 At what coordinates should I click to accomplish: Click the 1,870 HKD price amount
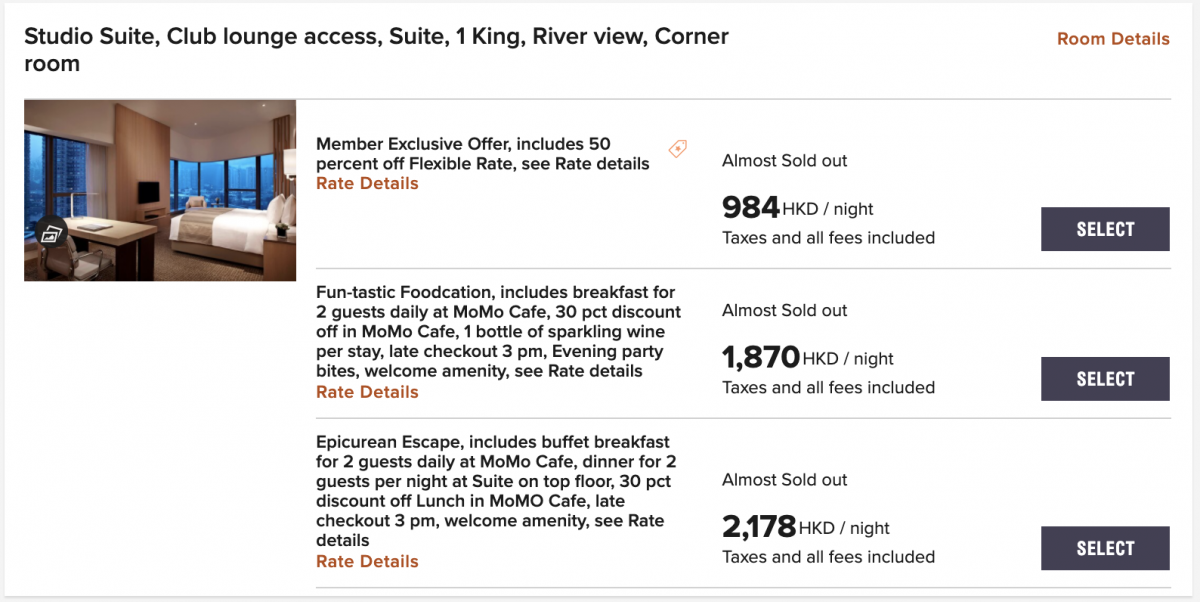click(761, 358)
